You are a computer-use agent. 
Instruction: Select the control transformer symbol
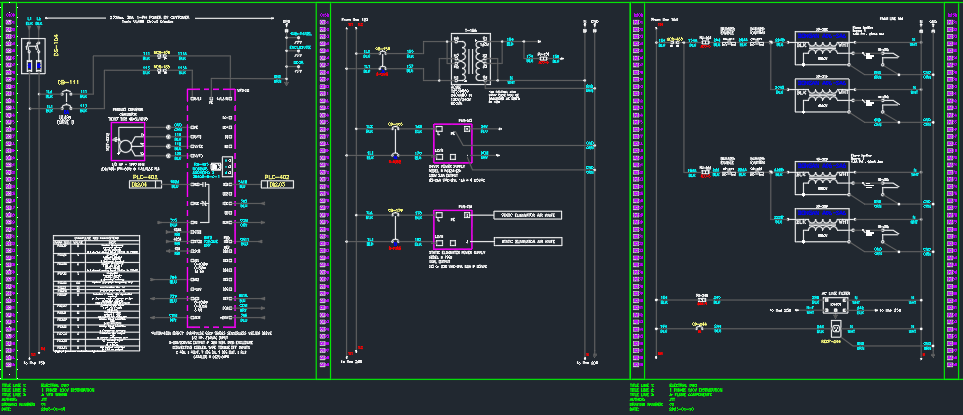[x=472, y=59]
